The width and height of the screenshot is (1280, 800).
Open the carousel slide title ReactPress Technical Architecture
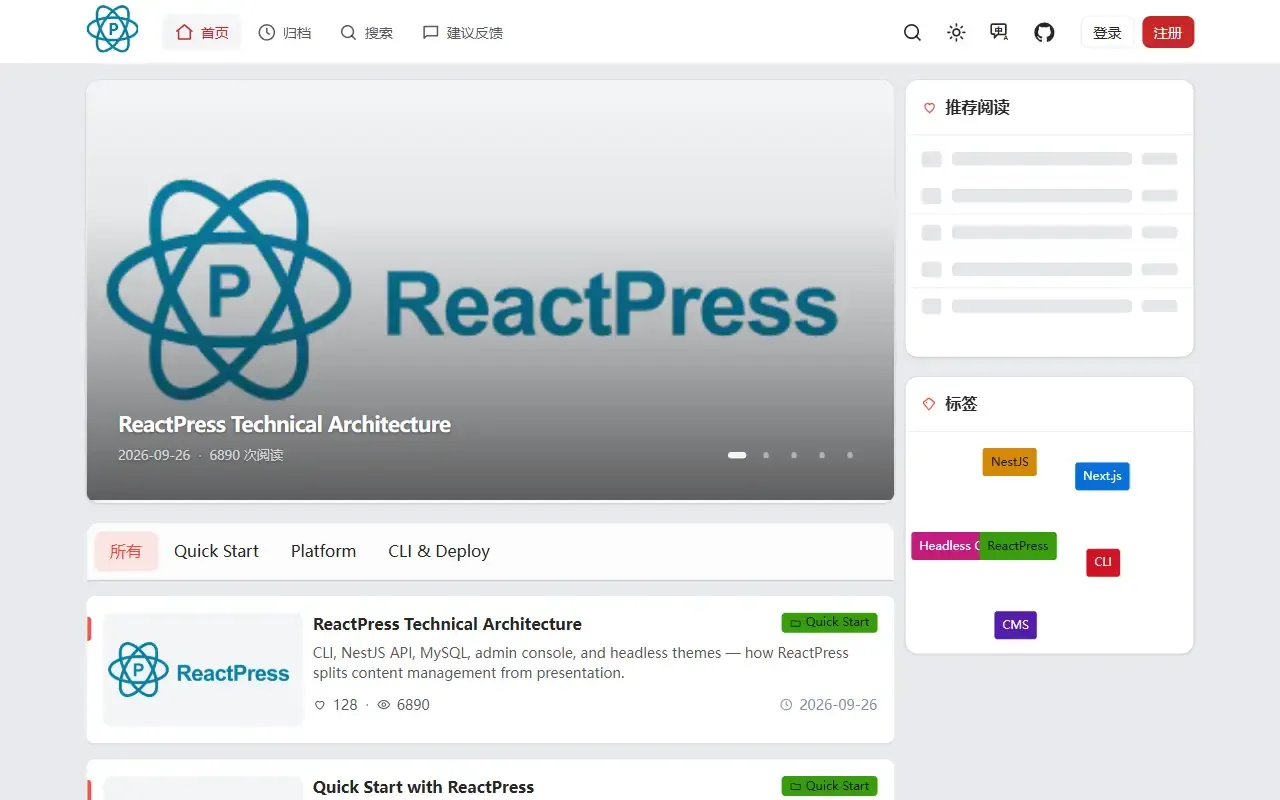pos(284,424)
